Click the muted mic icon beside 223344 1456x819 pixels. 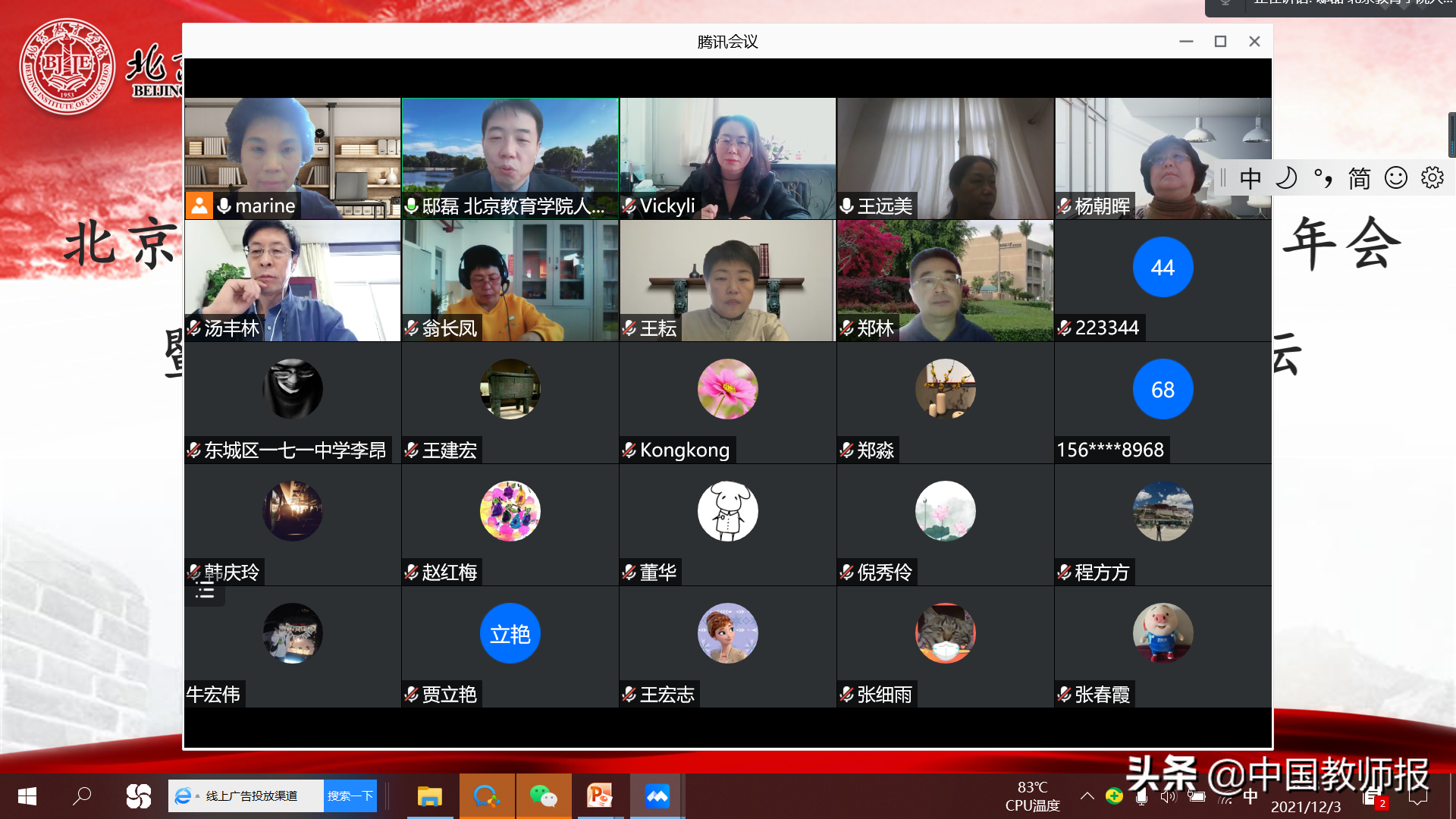1065,328
